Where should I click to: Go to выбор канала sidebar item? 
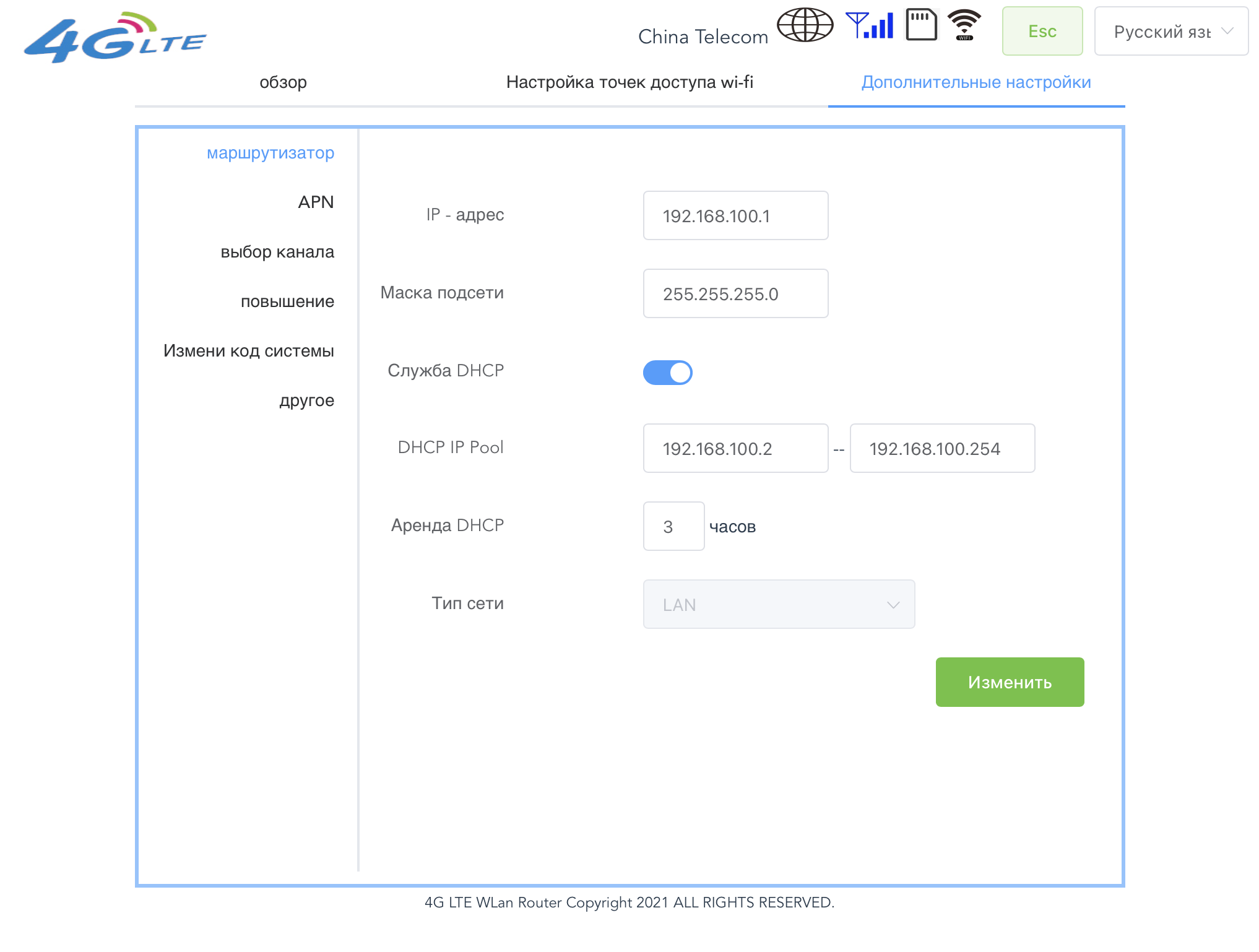pyautogui.click(x=277, y=252)
